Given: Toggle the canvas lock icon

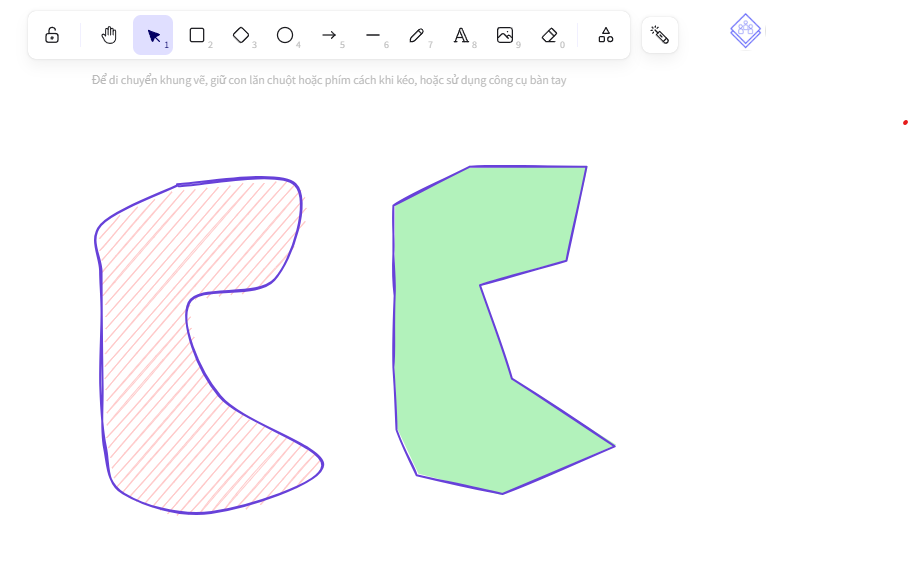Looking at the screenshot, I should coord(52,35).
